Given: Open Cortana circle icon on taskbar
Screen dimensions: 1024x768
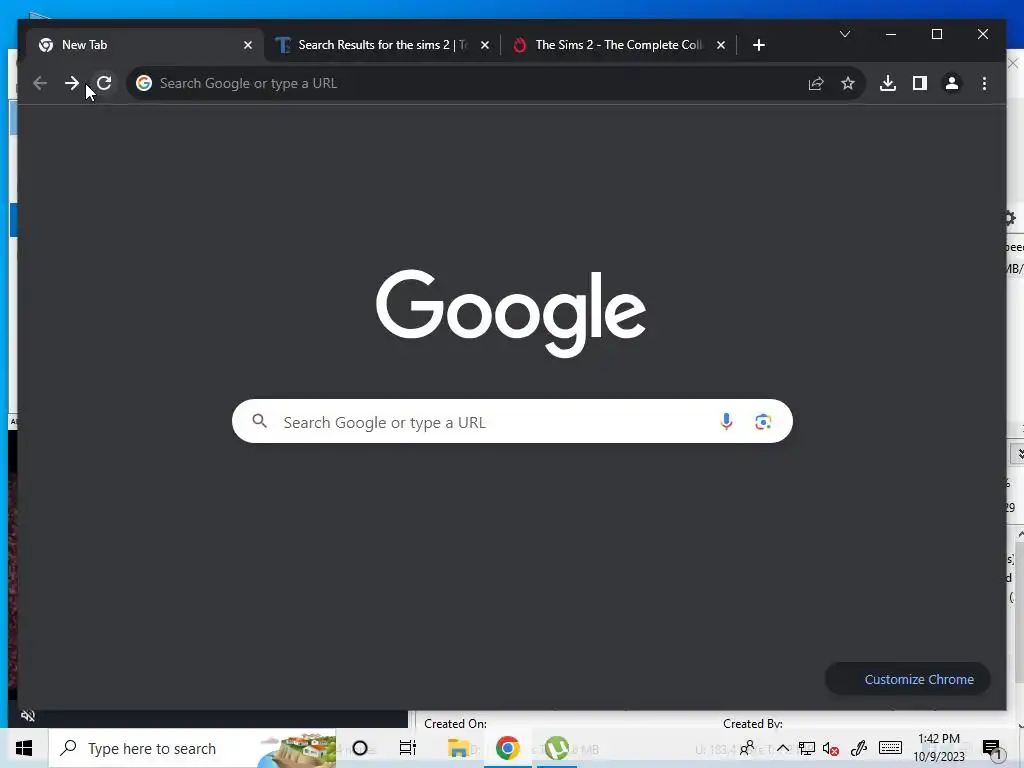Looking at the screenshot, I should tap(360, 748).
